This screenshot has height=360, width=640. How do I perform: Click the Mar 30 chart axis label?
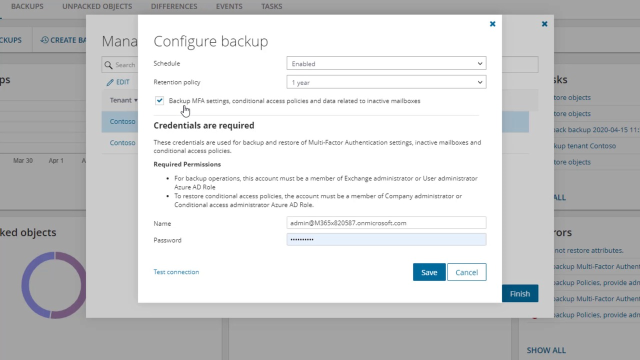(23, 160)
